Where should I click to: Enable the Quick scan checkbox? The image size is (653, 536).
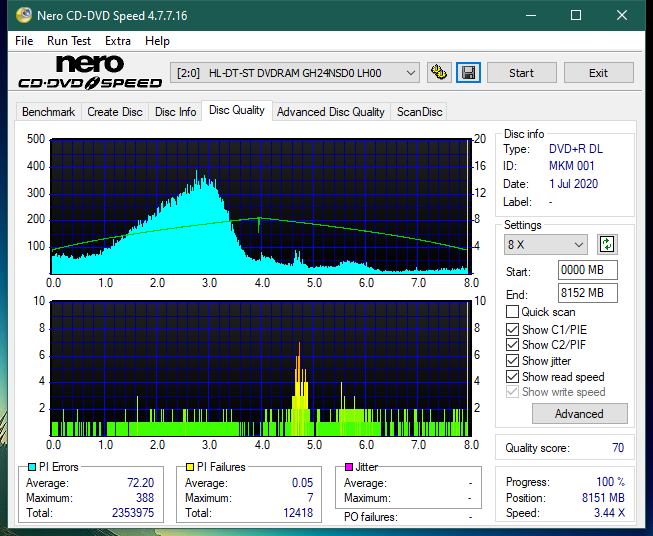(512, 312)
